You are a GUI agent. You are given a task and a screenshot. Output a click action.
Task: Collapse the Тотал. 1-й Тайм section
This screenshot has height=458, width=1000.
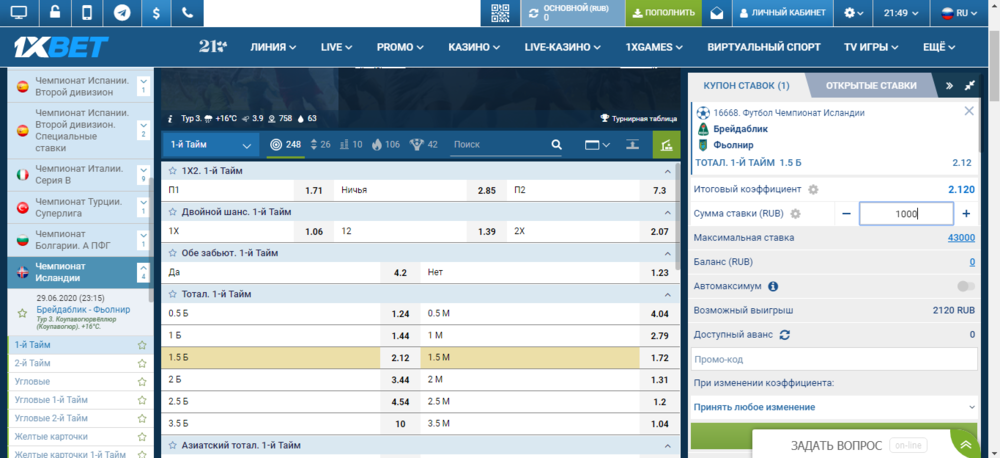pyautogui.click(x=668, y=294)
